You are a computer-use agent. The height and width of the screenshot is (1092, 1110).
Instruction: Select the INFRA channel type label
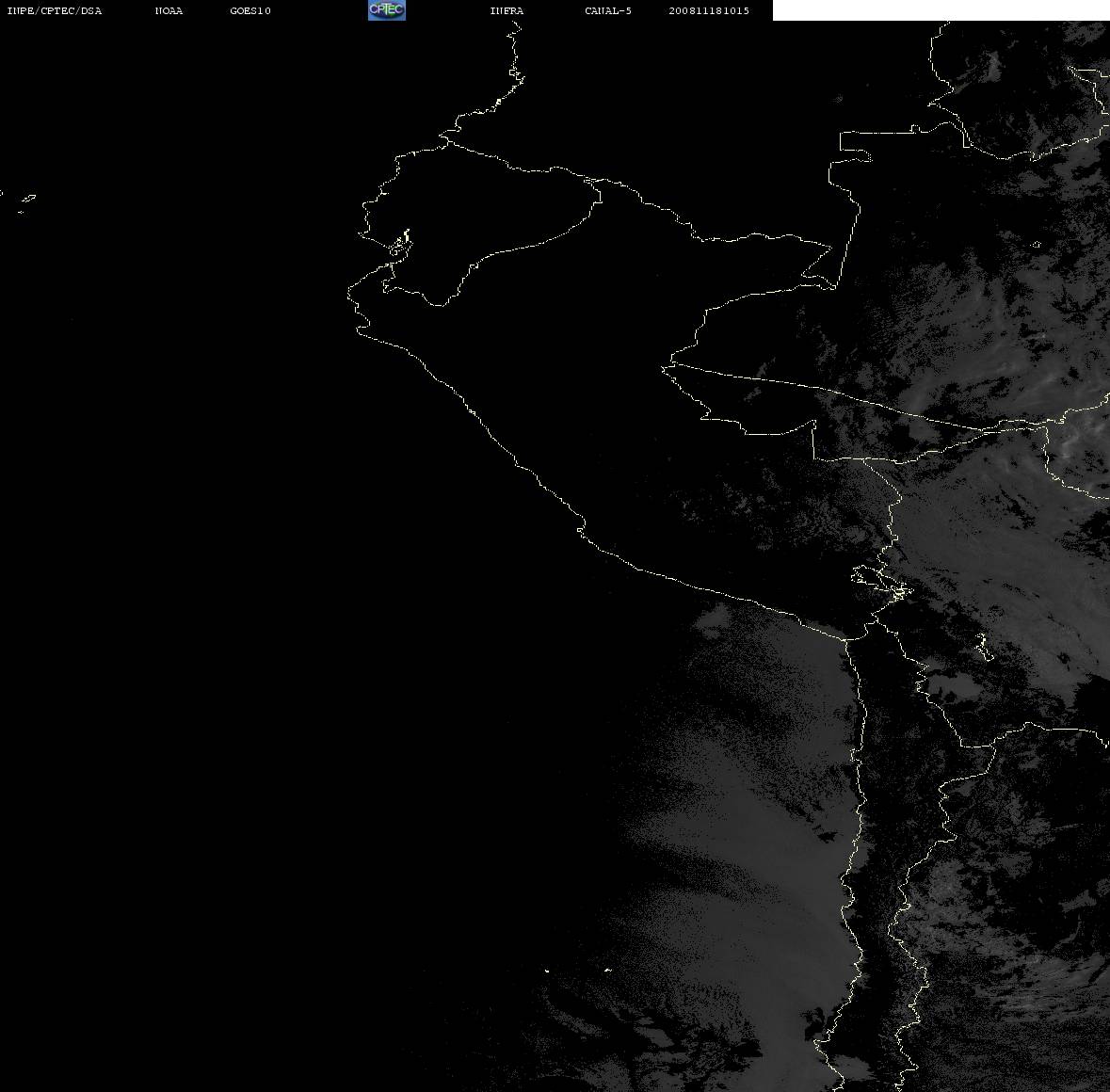pyautogui.click(x=507, y=10)
